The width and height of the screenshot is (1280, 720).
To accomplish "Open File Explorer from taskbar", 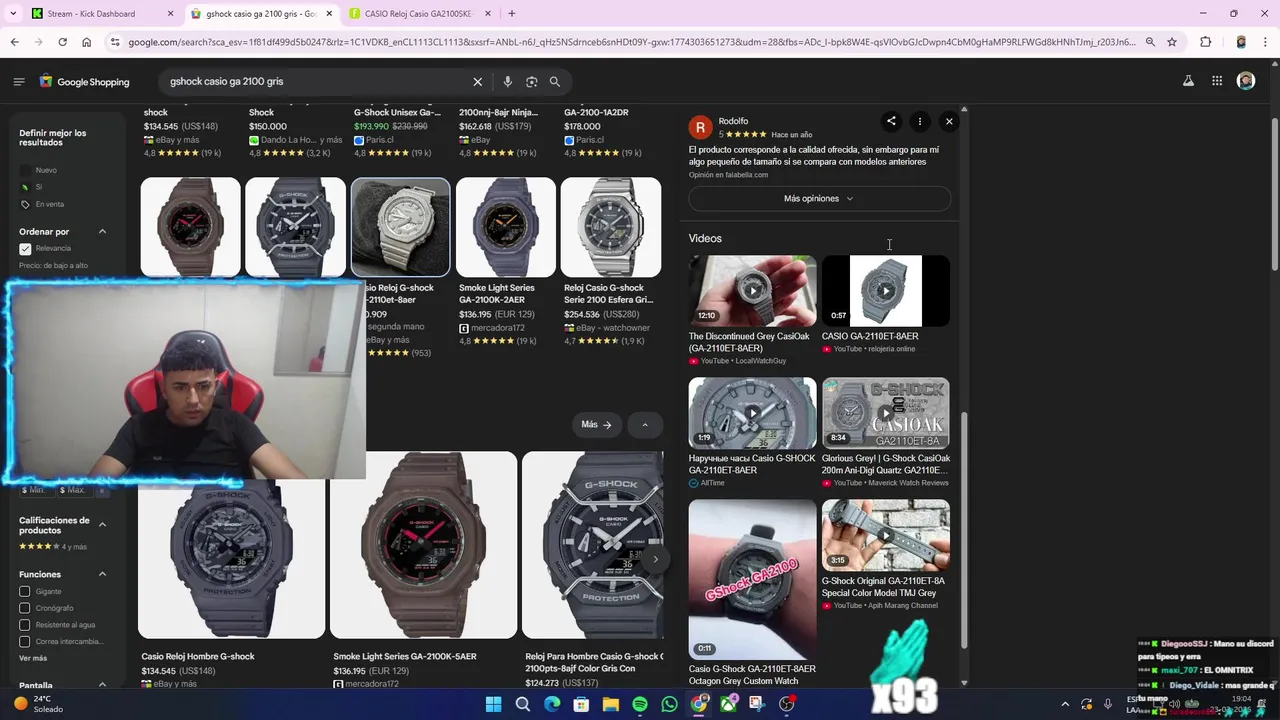I will (611, 705).
